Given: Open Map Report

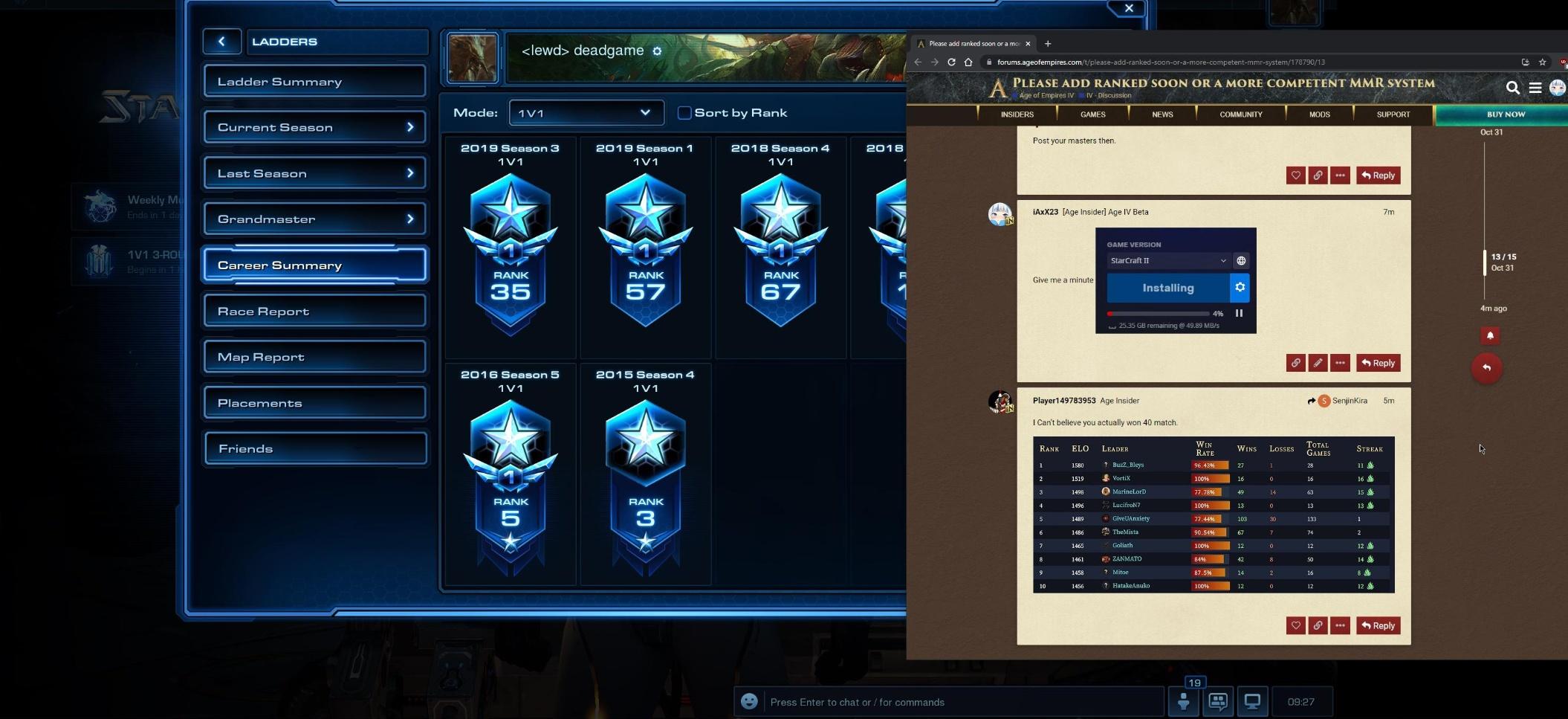Looking at the screenshot, I should (315, 357).
